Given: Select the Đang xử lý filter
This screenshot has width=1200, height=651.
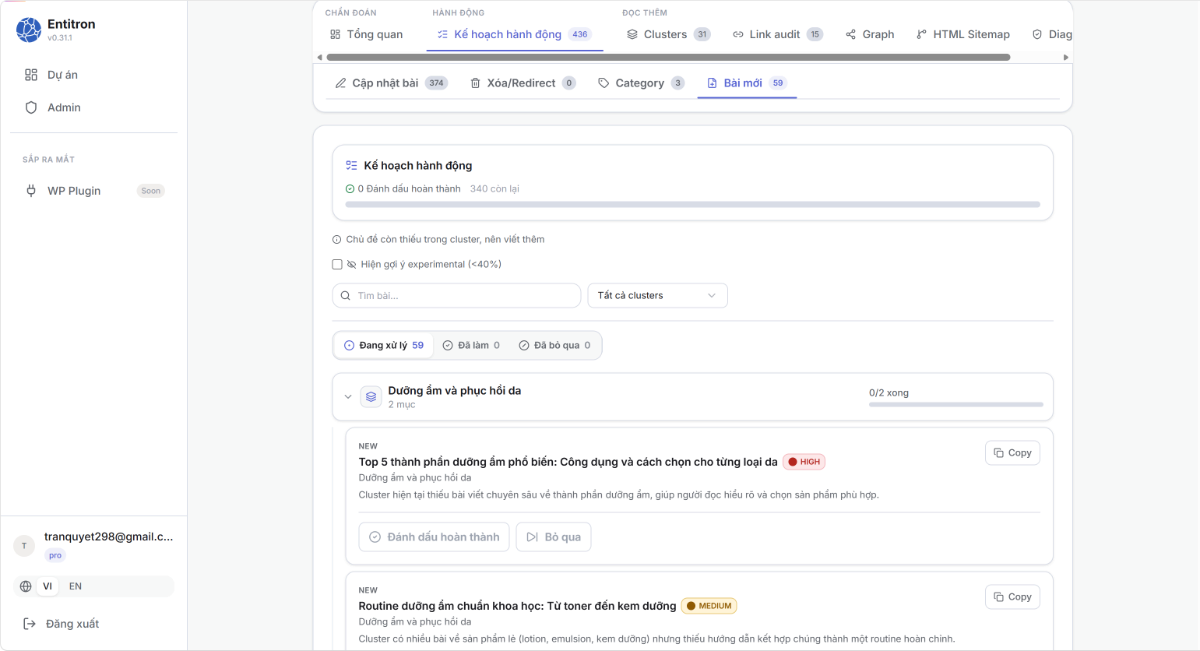Looking at the screenshot, I should point(384,345).
